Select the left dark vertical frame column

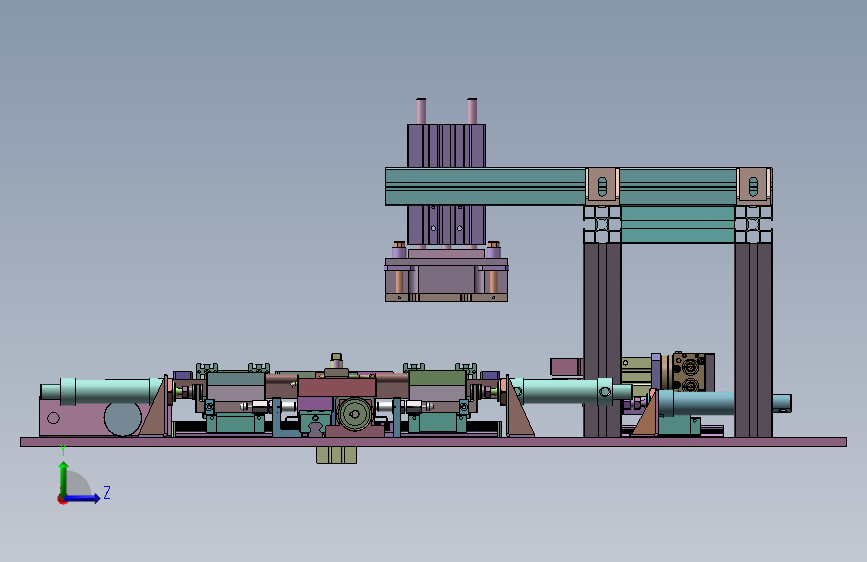tap(602, 339)
